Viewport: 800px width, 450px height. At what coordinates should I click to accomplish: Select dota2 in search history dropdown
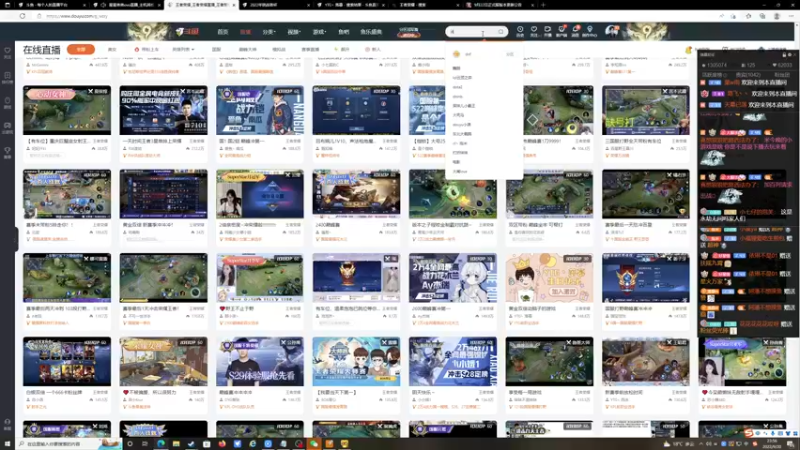click(x=457, y=87)
